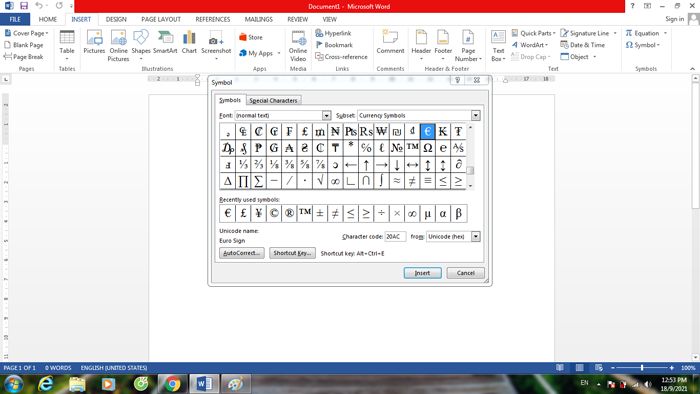Open Windows Start menu

coord(12,384)
